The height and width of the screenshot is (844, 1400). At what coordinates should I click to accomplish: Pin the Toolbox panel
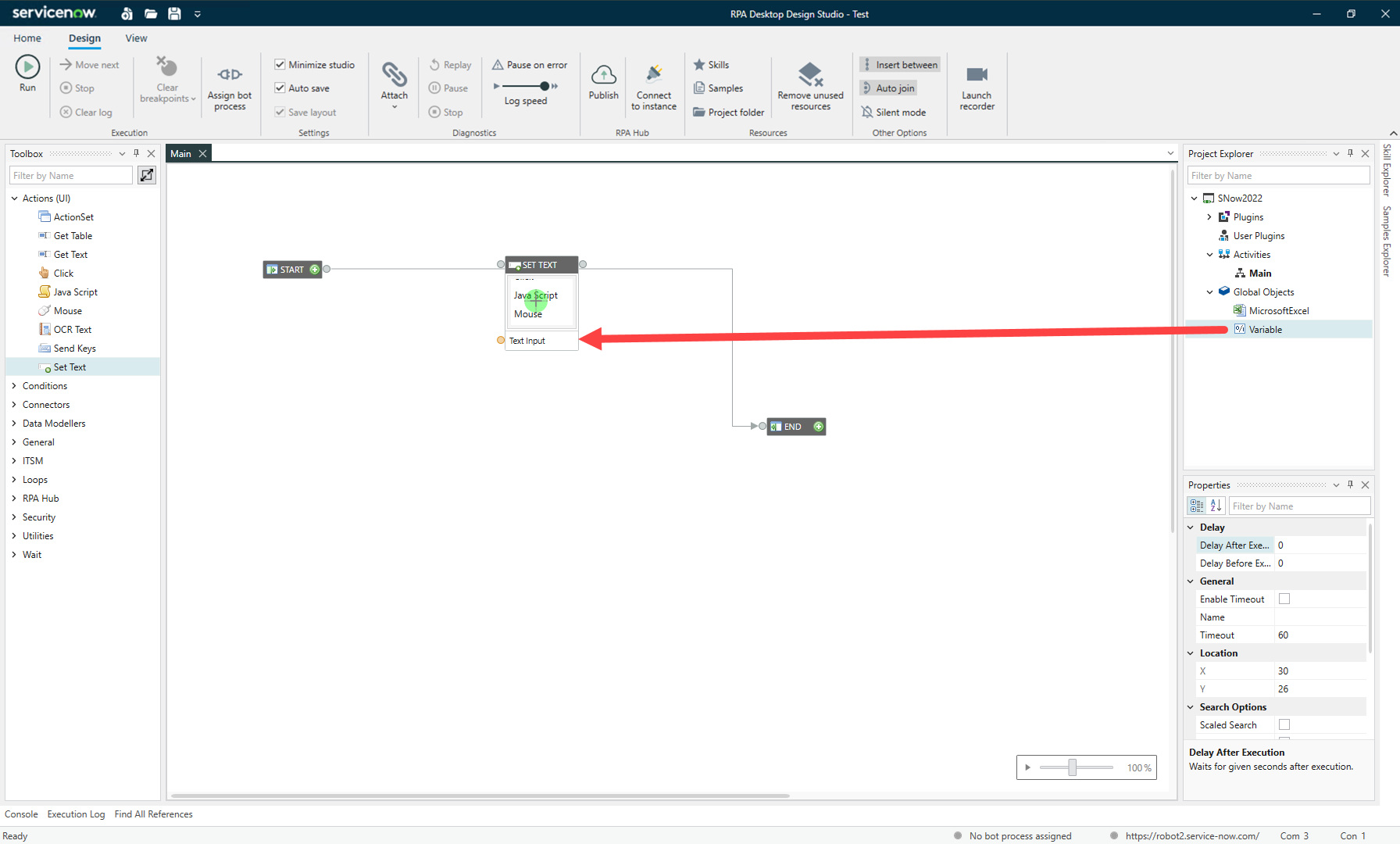[x=137, y=153]
